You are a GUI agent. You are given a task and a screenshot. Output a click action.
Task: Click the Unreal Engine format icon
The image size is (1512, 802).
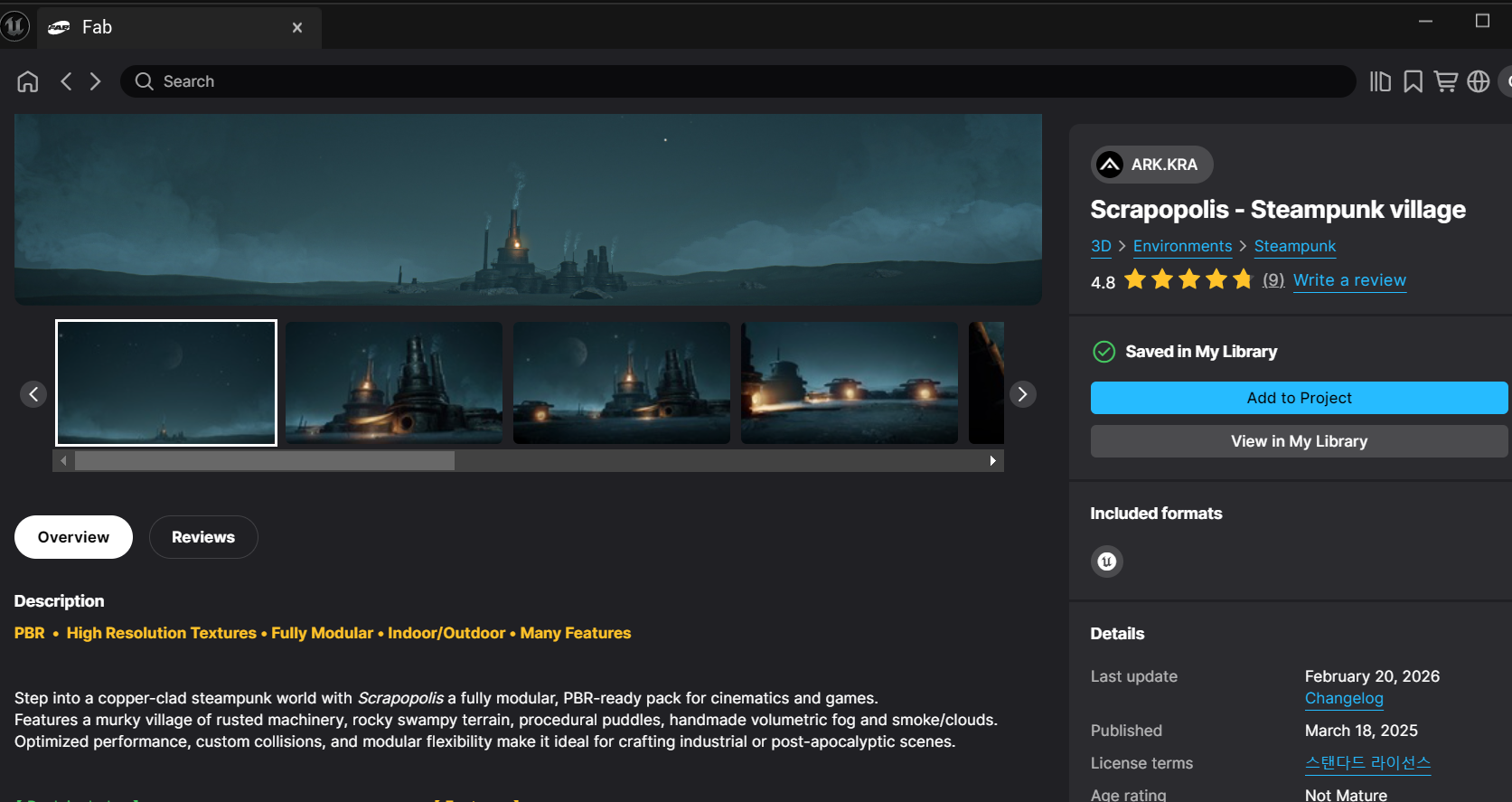(1107, 561)
